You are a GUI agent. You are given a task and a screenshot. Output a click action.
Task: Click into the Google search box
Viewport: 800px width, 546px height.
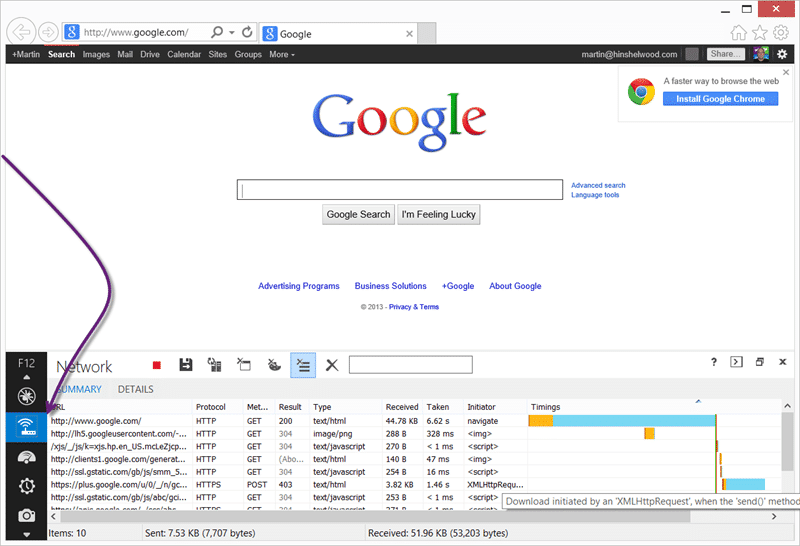coord(399,189)
